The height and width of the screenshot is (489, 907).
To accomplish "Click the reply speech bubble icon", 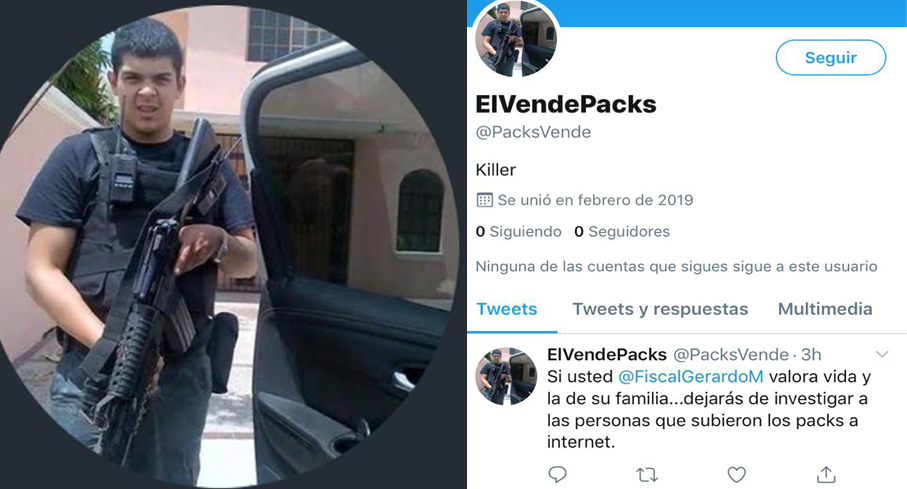I will pyautogui.click(x=557, y=475).
